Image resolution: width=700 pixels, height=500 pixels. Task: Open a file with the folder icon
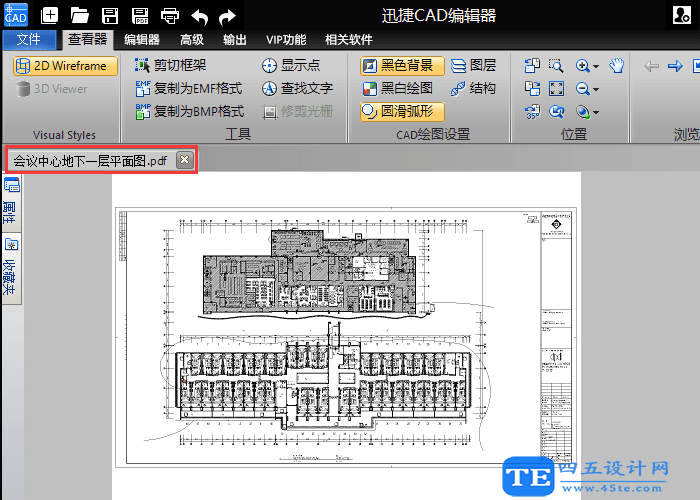click(x=79, y=16)
